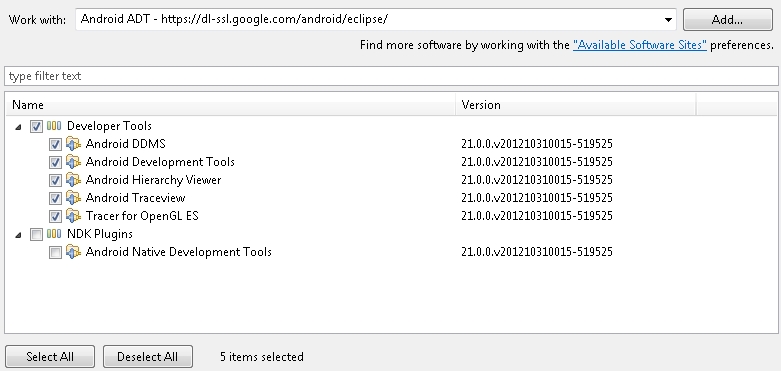The image size is (781, 371).
Task: Collapse the Developer Tools tree node
Action: point(18,127)
